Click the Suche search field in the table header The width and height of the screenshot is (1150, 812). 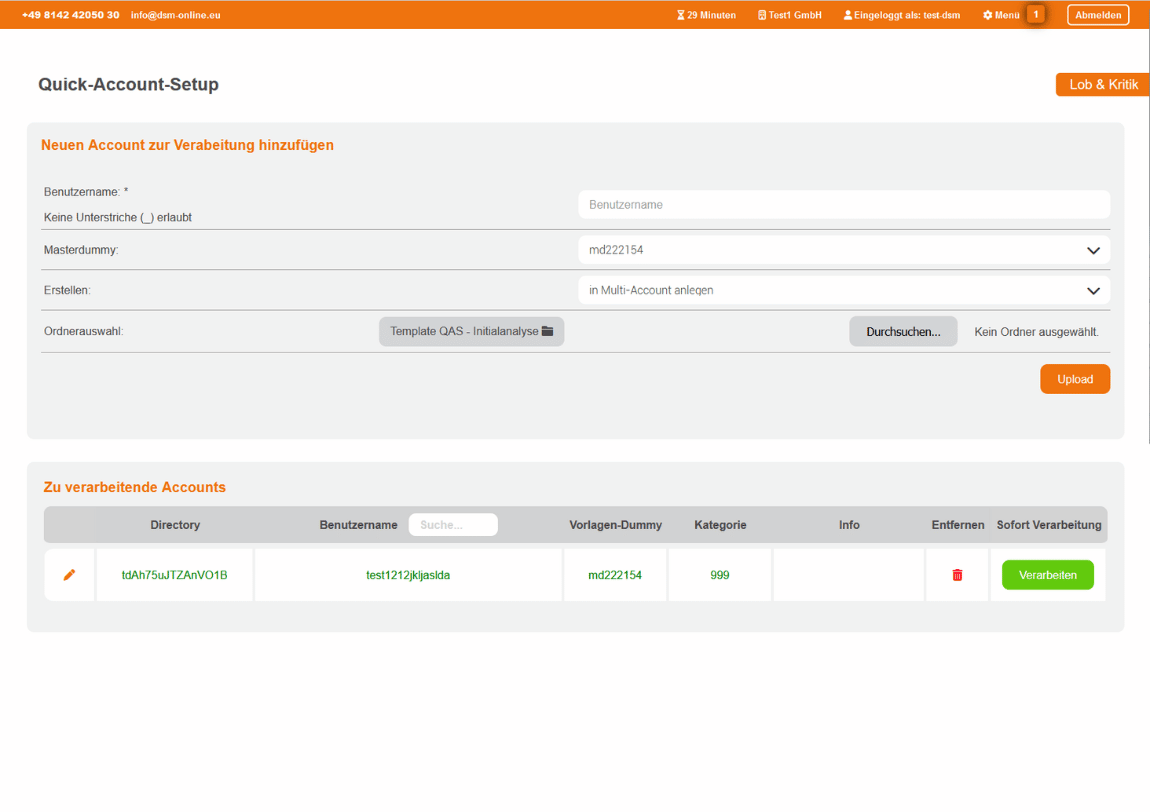453,524
